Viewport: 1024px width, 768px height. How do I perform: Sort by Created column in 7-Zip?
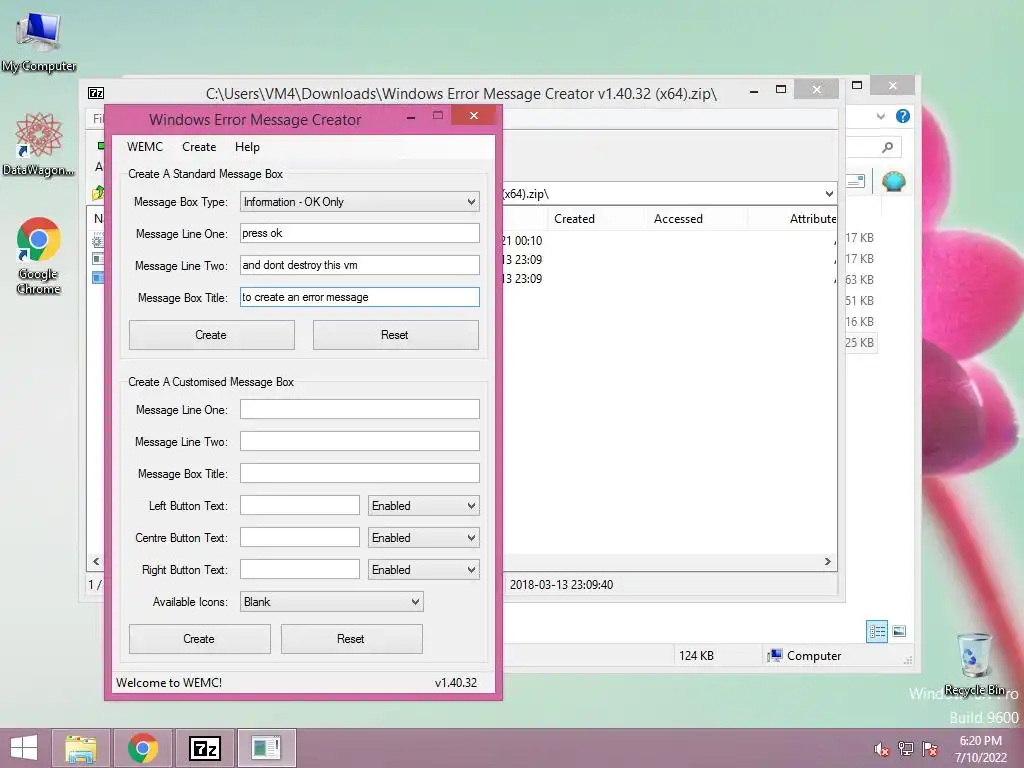(596, 219)
